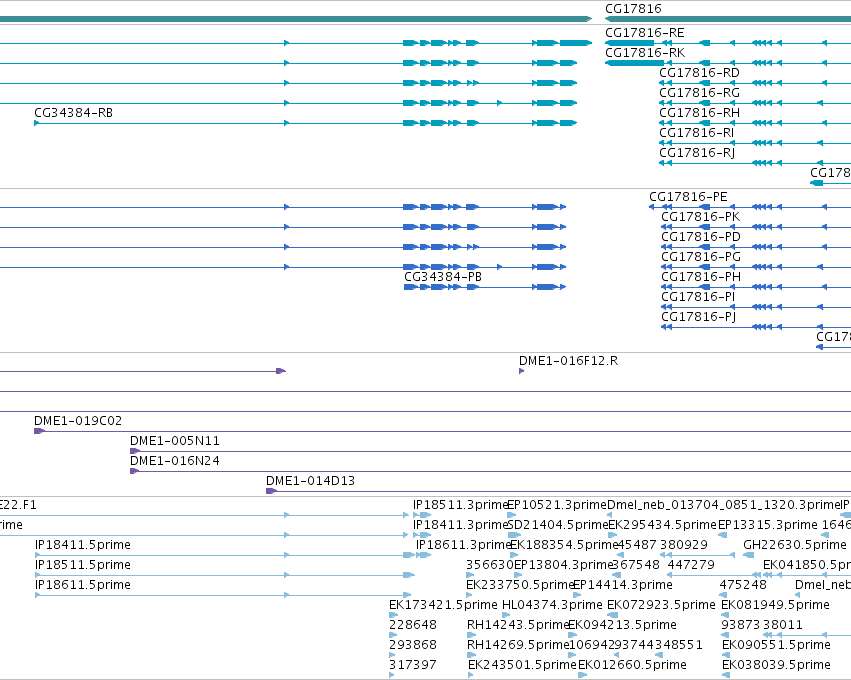Click the CG17816-PH protein label
Image resolution: width=851 pixels, height=680 pixels.
coord(701,277)
